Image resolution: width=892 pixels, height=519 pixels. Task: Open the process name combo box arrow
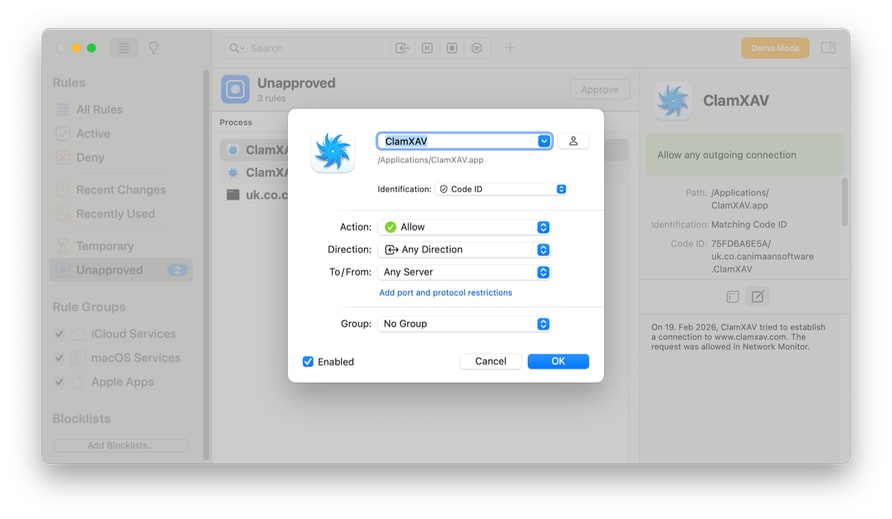[x=544, y=141]
